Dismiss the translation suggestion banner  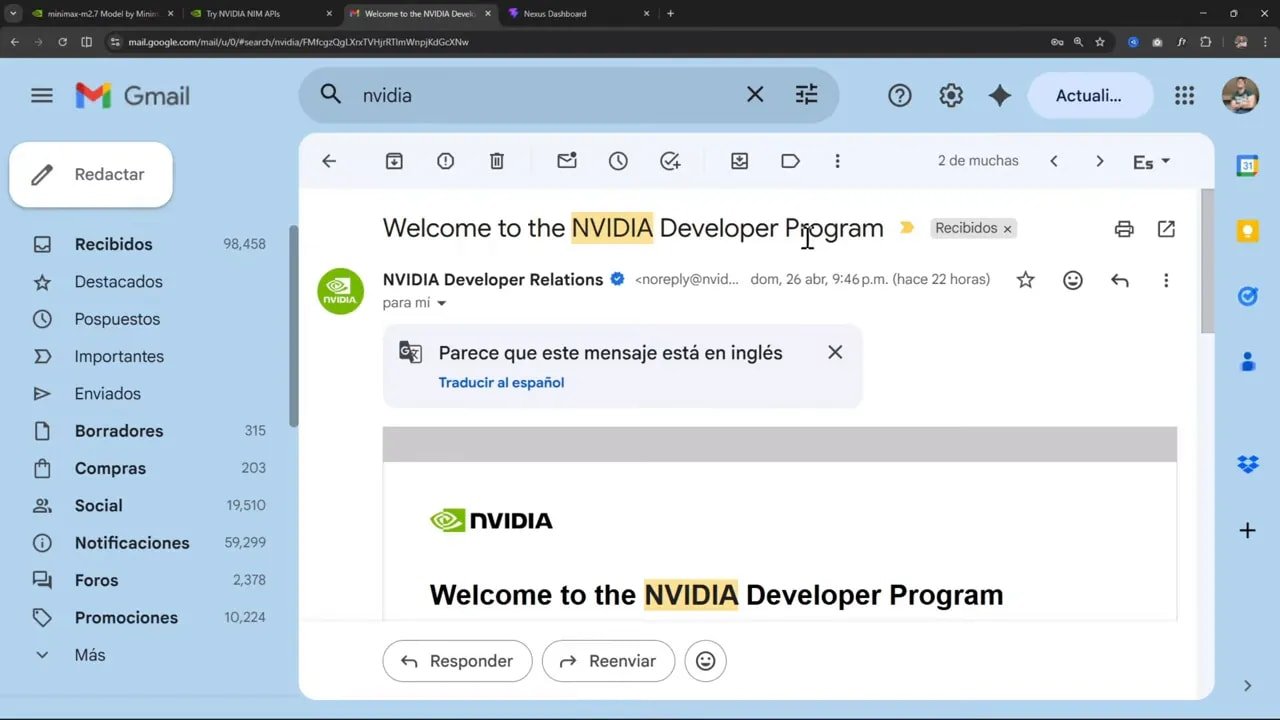(835, 352)
